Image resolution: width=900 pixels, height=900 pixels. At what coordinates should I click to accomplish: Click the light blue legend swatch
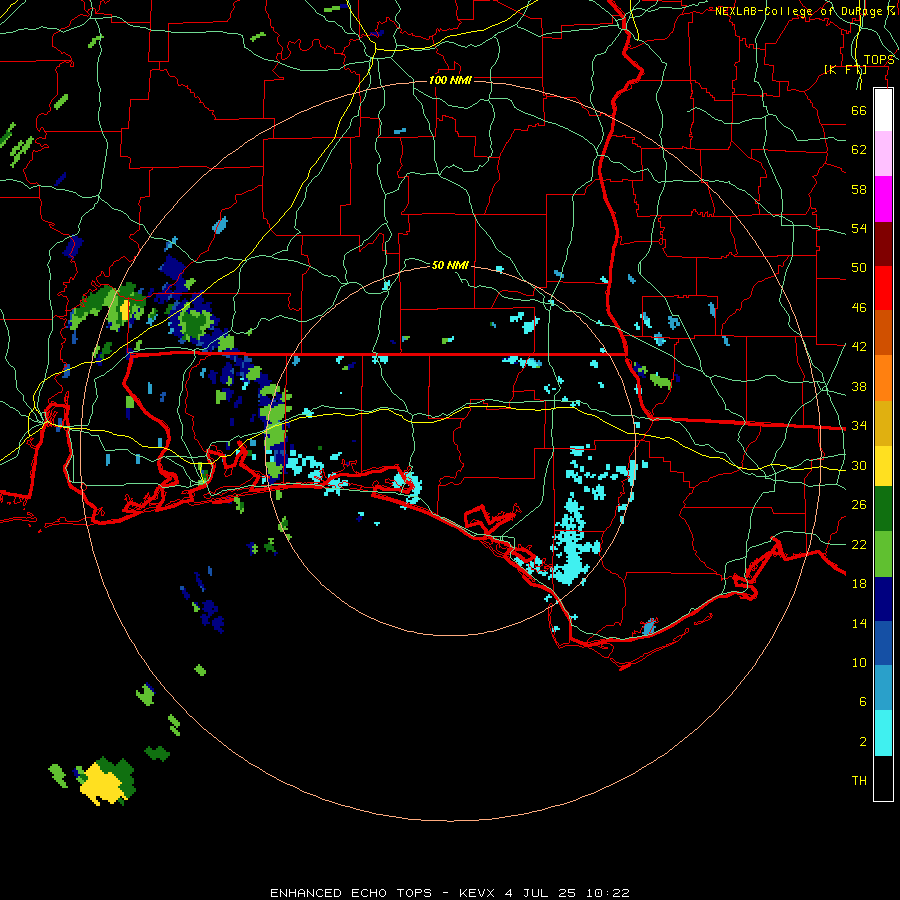pyautogui.click(x=883, y=688)
